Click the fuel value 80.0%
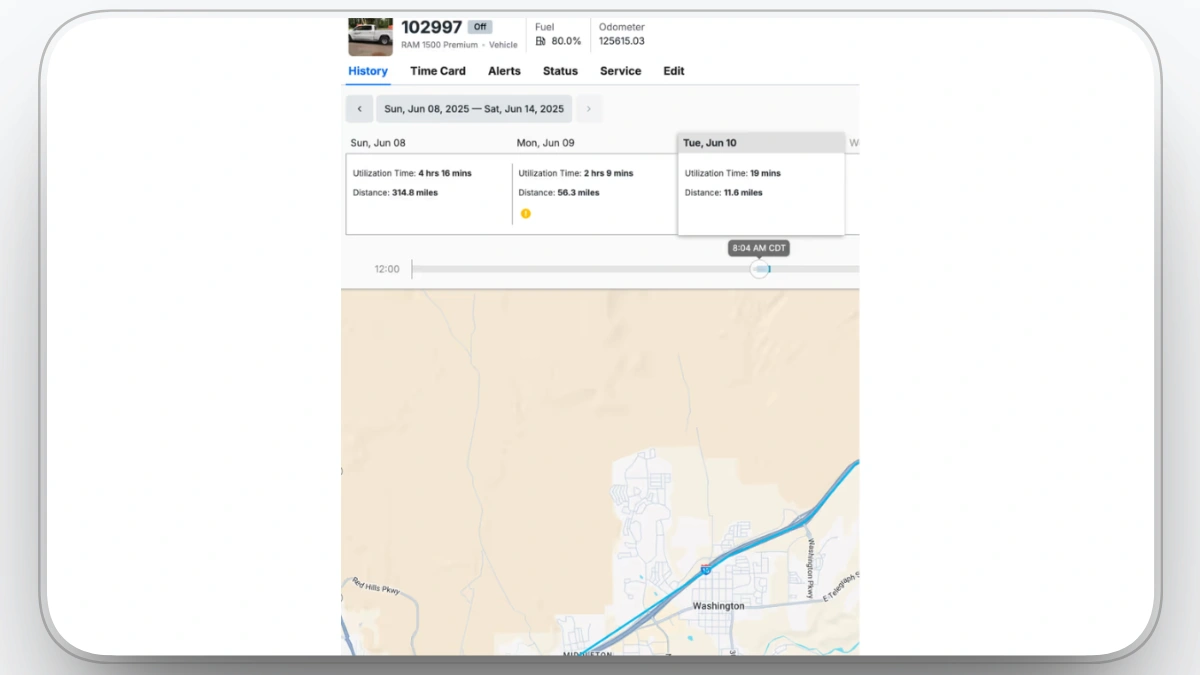This screenshot has width=1200, height=675. (x=566, y=41)
